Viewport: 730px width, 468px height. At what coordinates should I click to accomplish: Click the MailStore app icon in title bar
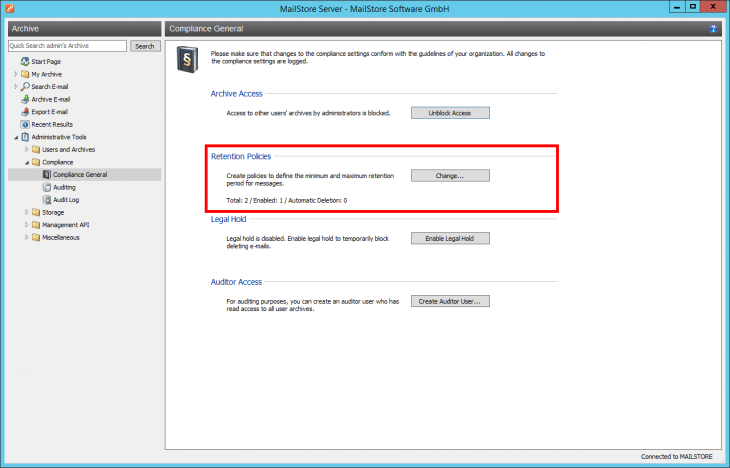point(10,8)
